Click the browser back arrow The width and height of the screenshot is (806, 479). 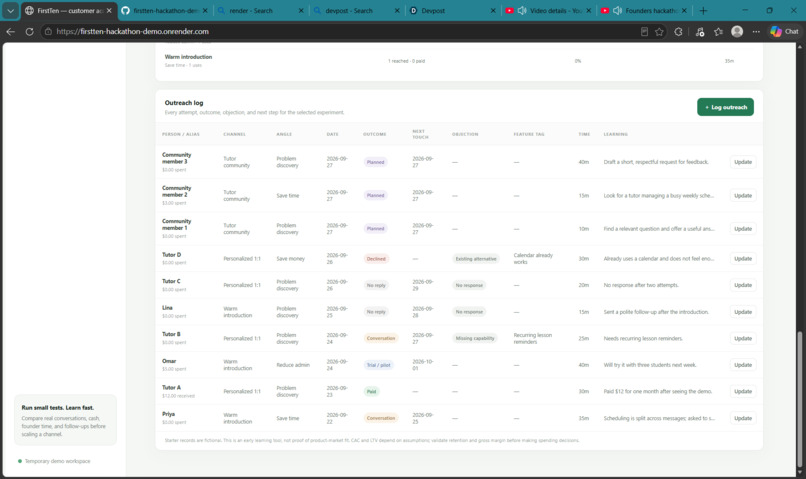(x=10, y=31)
